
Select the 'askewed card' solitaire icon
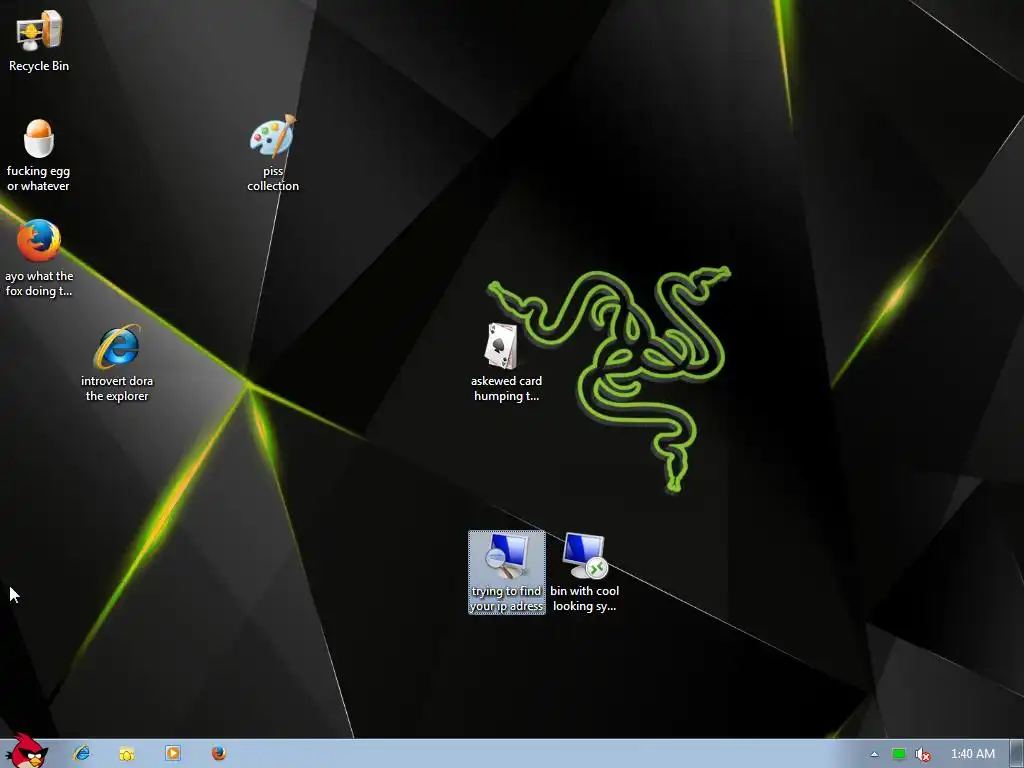pyautogui.click(x=501, y=346)
